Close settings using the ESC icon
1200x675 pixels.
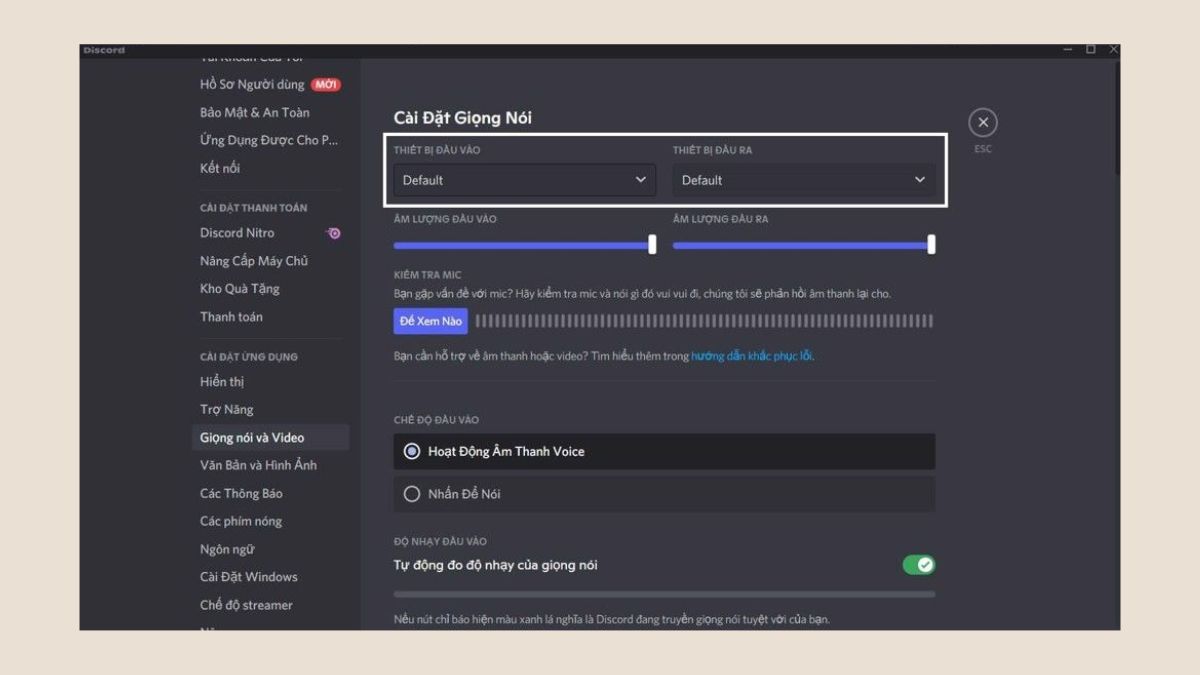(983, 123)
